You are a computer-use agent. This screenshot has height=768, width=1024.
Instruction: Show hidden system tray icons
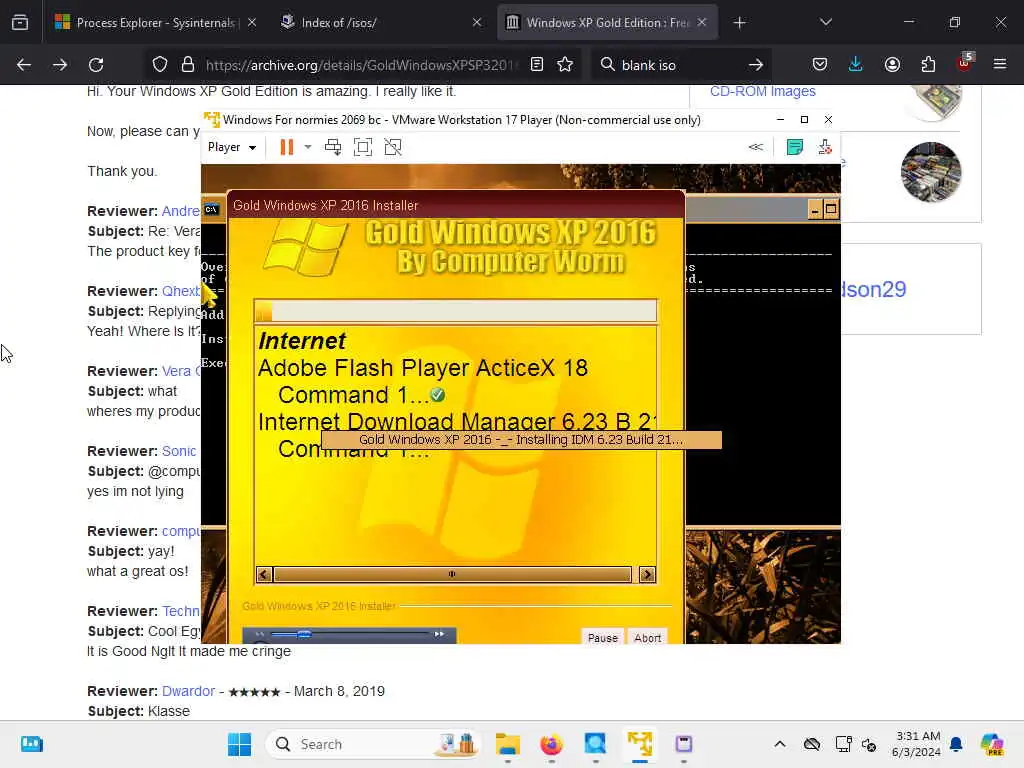coord(780,744)
